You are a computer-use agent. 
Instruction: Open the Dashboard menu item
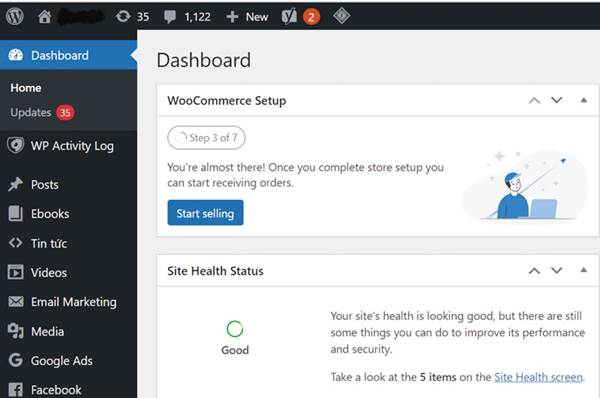click(68, 55)
